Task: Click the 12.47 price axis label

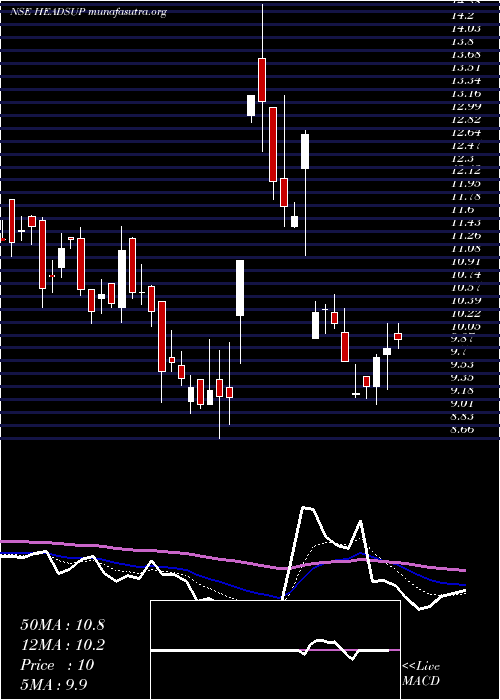Action: click(466, 145)
